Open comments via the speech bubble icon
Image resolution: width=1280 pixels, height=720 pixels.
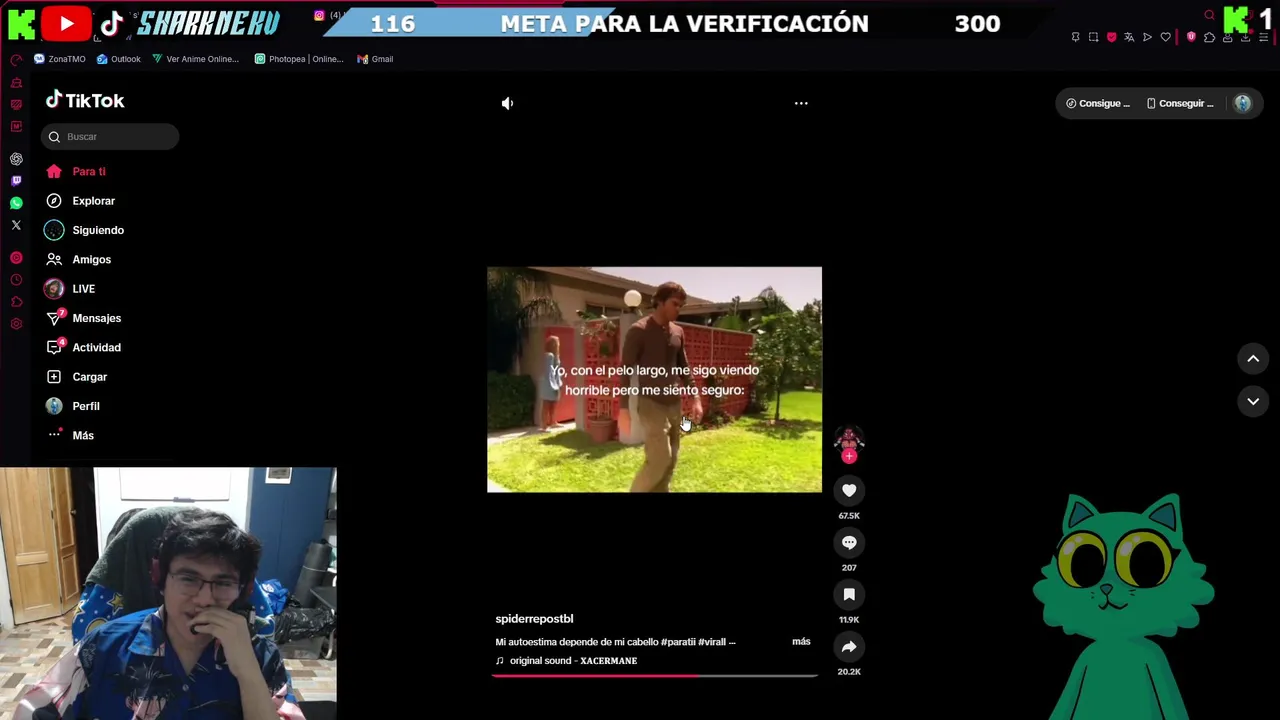849,542
